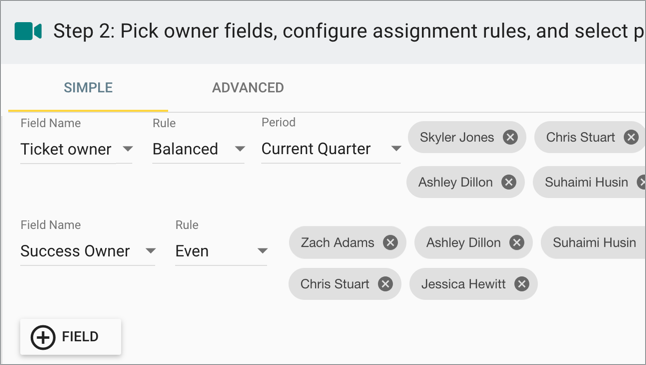
Task: Open the Balanced rule dropdown
Action: pyautogui.click(x=199, y=149)
